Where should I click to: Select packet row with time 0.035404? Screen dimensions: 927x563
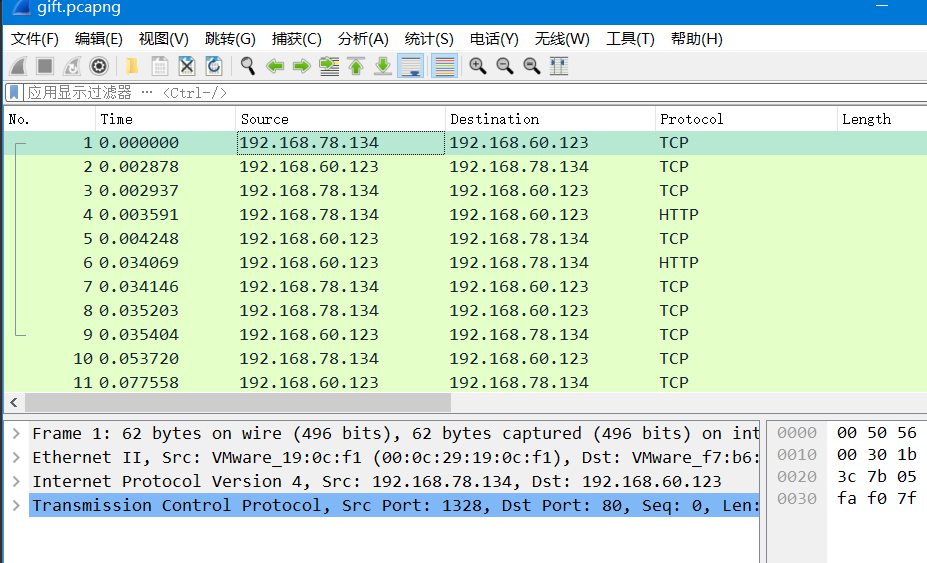click(465, 334)
